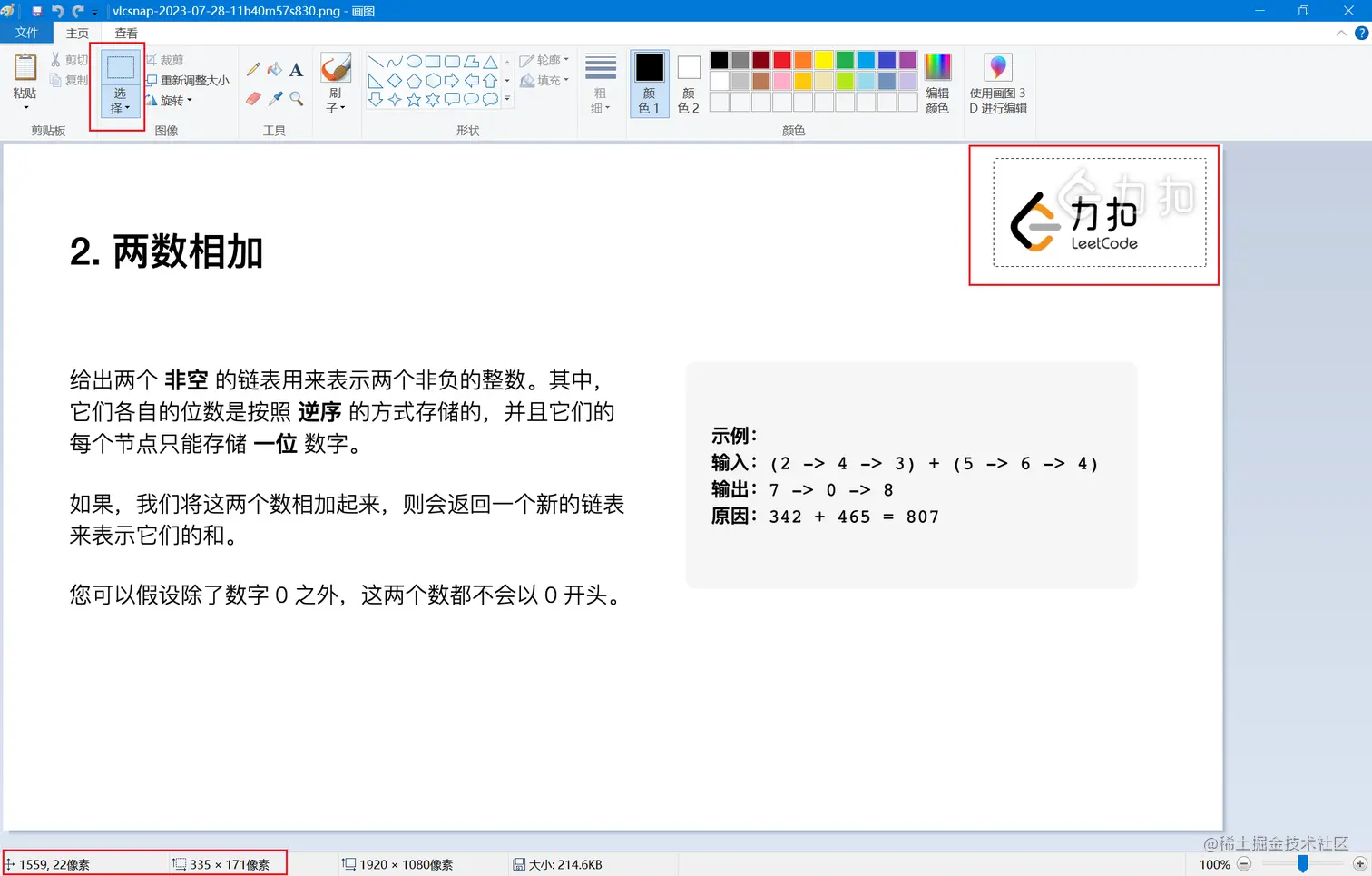
Task: Open the File (文件) menu
Action: (27, 33)
